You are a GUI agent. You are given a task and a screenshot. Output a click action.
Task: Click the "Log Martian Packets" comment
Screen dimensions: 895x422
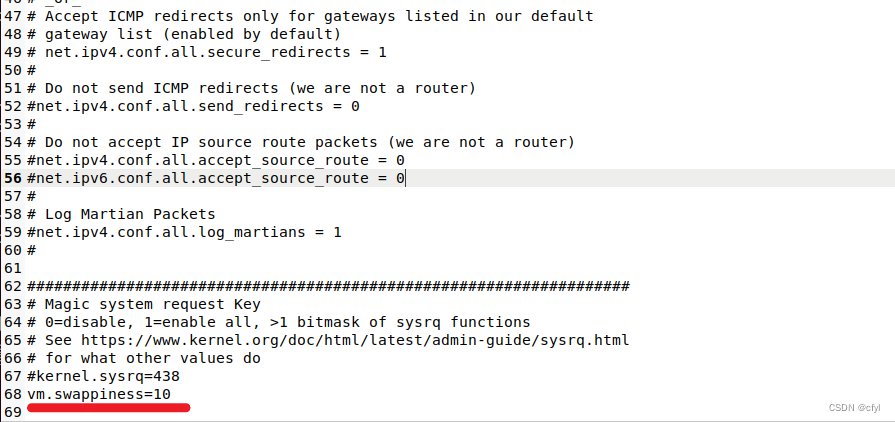point(121,214)
